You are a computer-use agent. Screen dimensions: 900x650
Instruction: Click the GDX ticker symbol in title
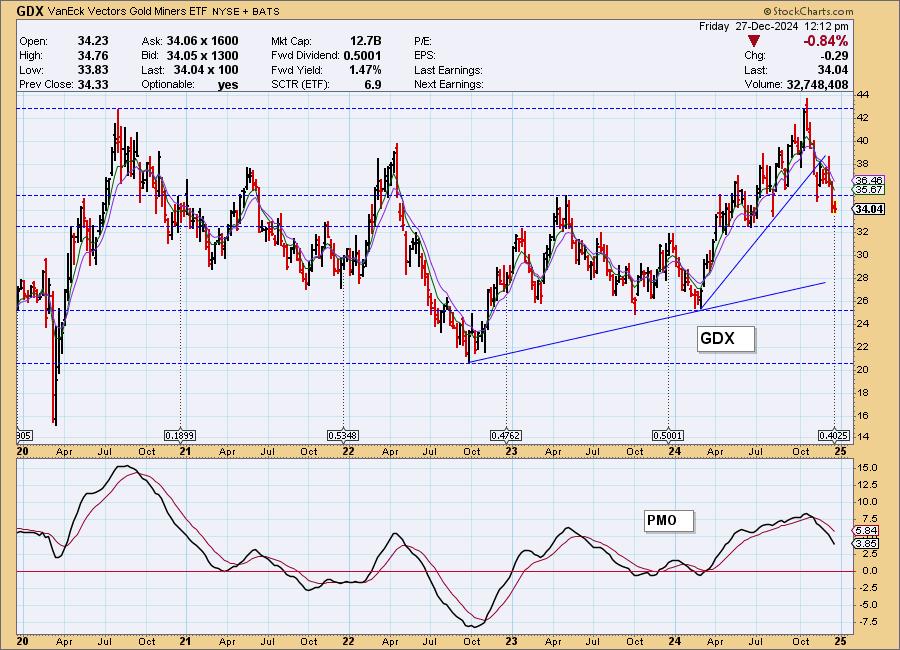click(x=30, y=10)
